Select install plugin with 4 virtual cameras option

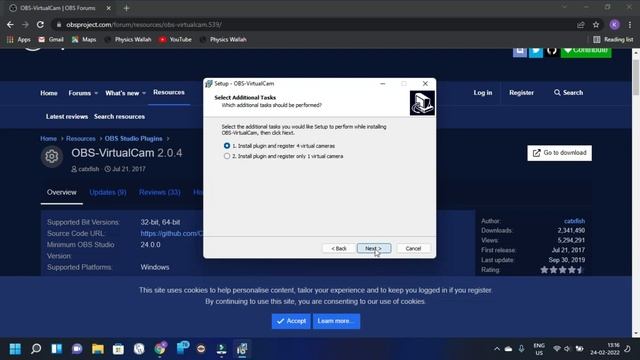point(227,146)
